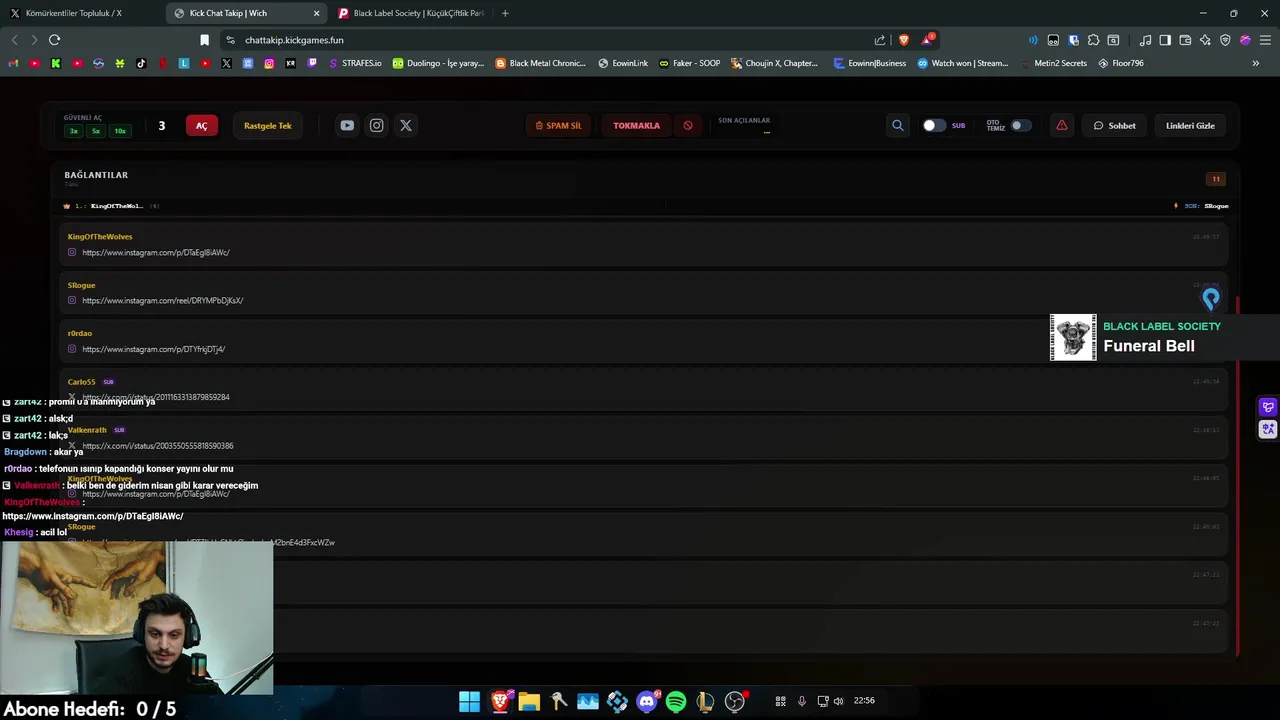Expand bookmarks overflow chevron

pyautogui.click(x=1255, y=63)
